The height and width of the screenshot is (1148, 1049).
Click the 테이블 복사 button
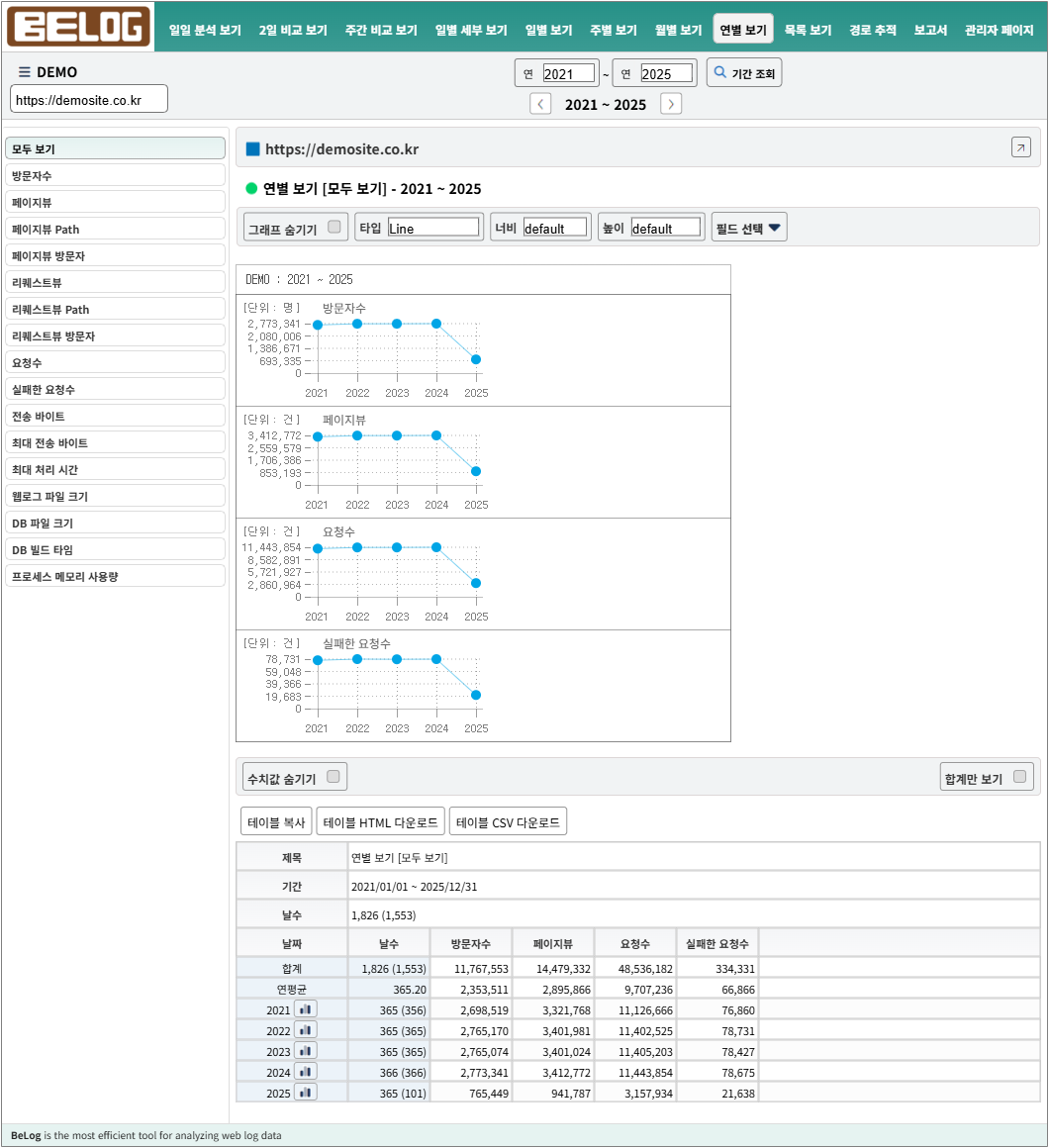[276, 821]
